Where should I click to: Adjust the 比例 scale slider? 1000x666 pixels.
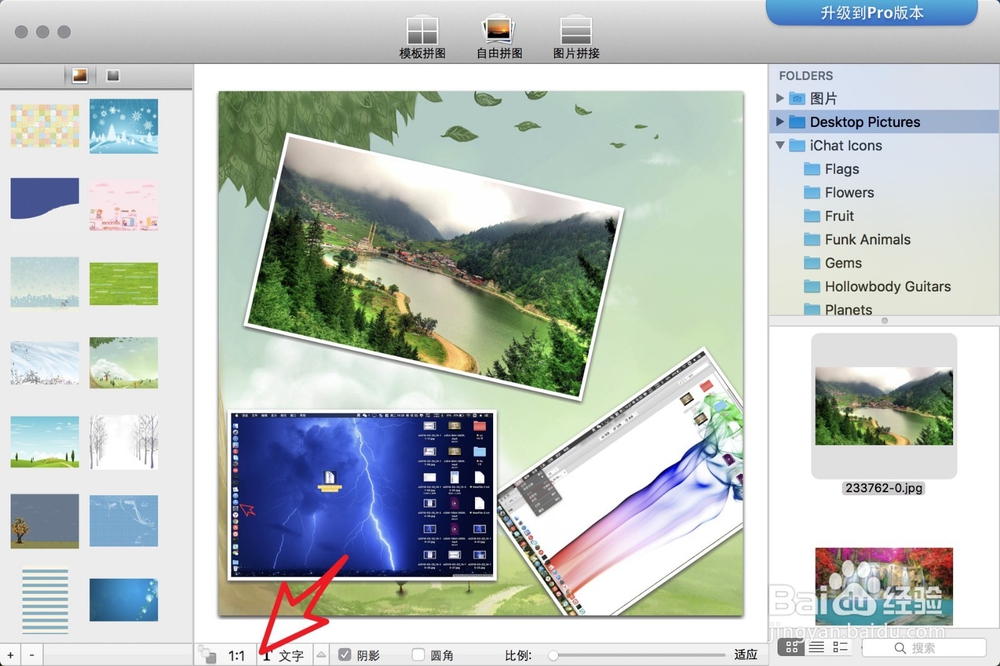click(x=638, y=655)
